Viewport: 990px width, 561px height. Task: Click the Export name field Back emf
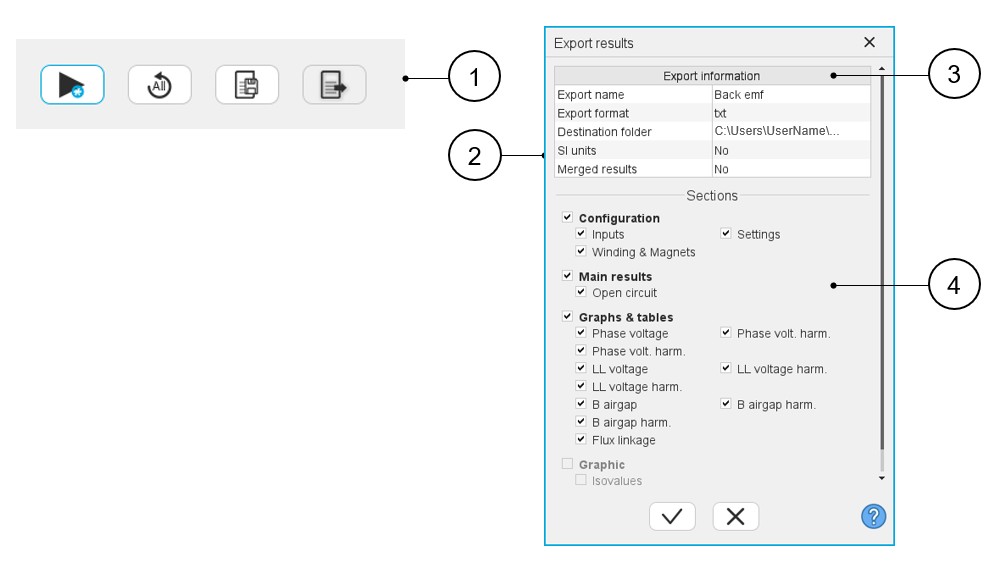click(x=790, y=94)
